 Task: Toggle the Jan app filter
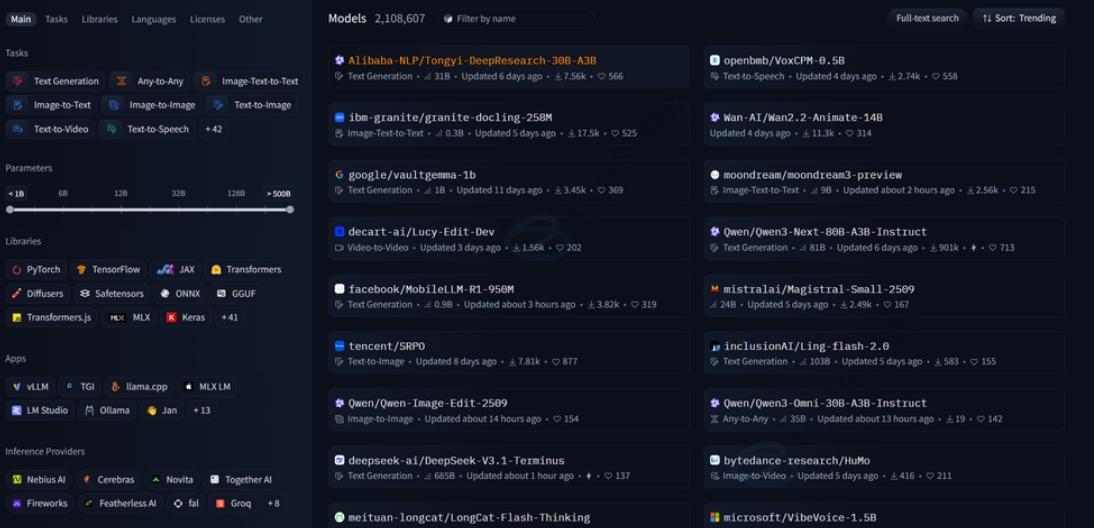point(161,411)
